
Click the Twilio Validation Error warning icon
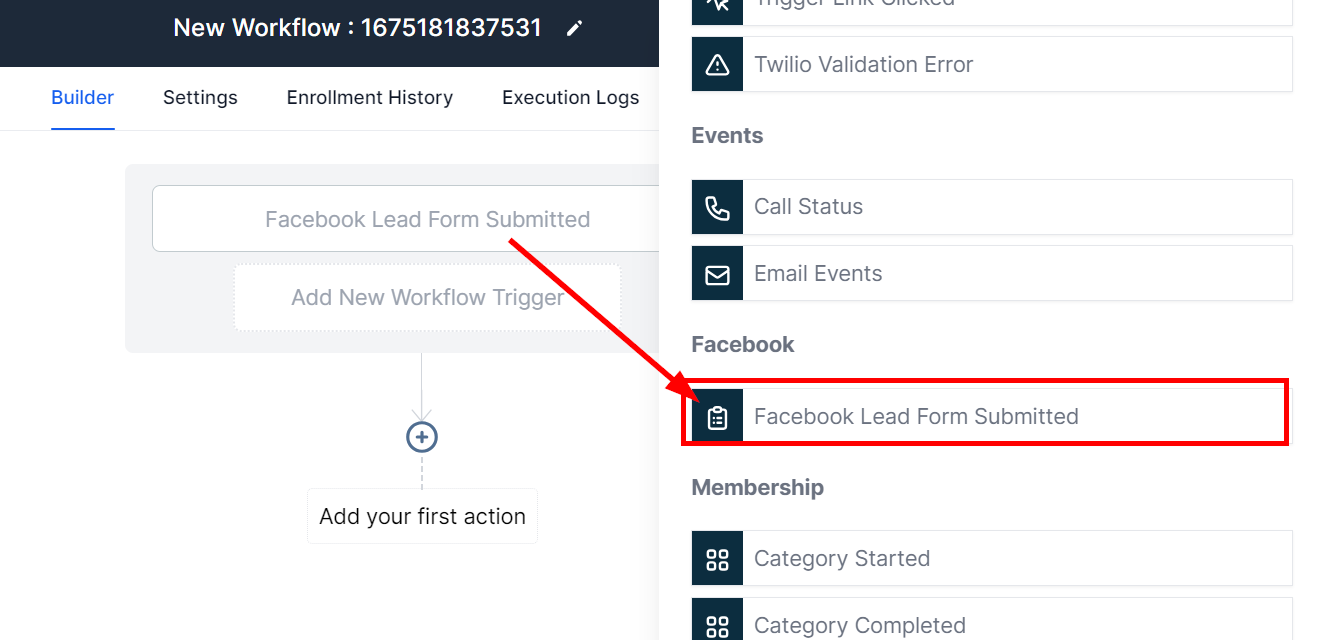tap(717, 65)
